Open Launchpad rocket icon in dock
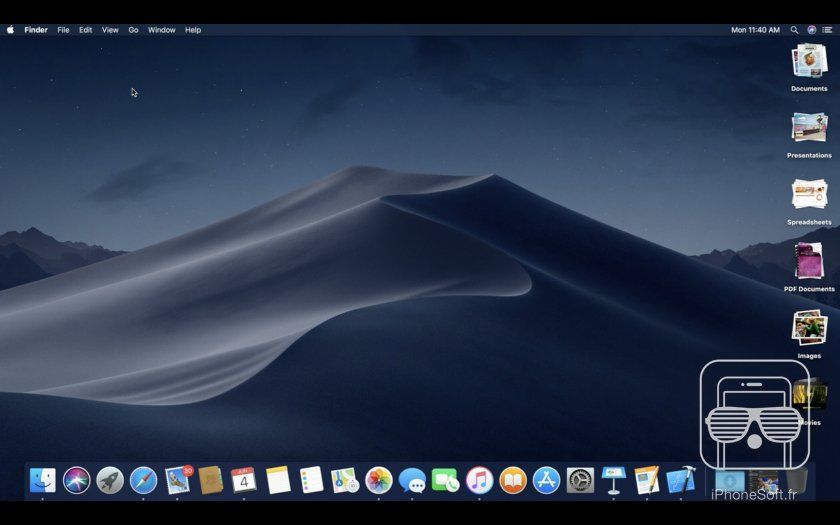 point(110,481)
